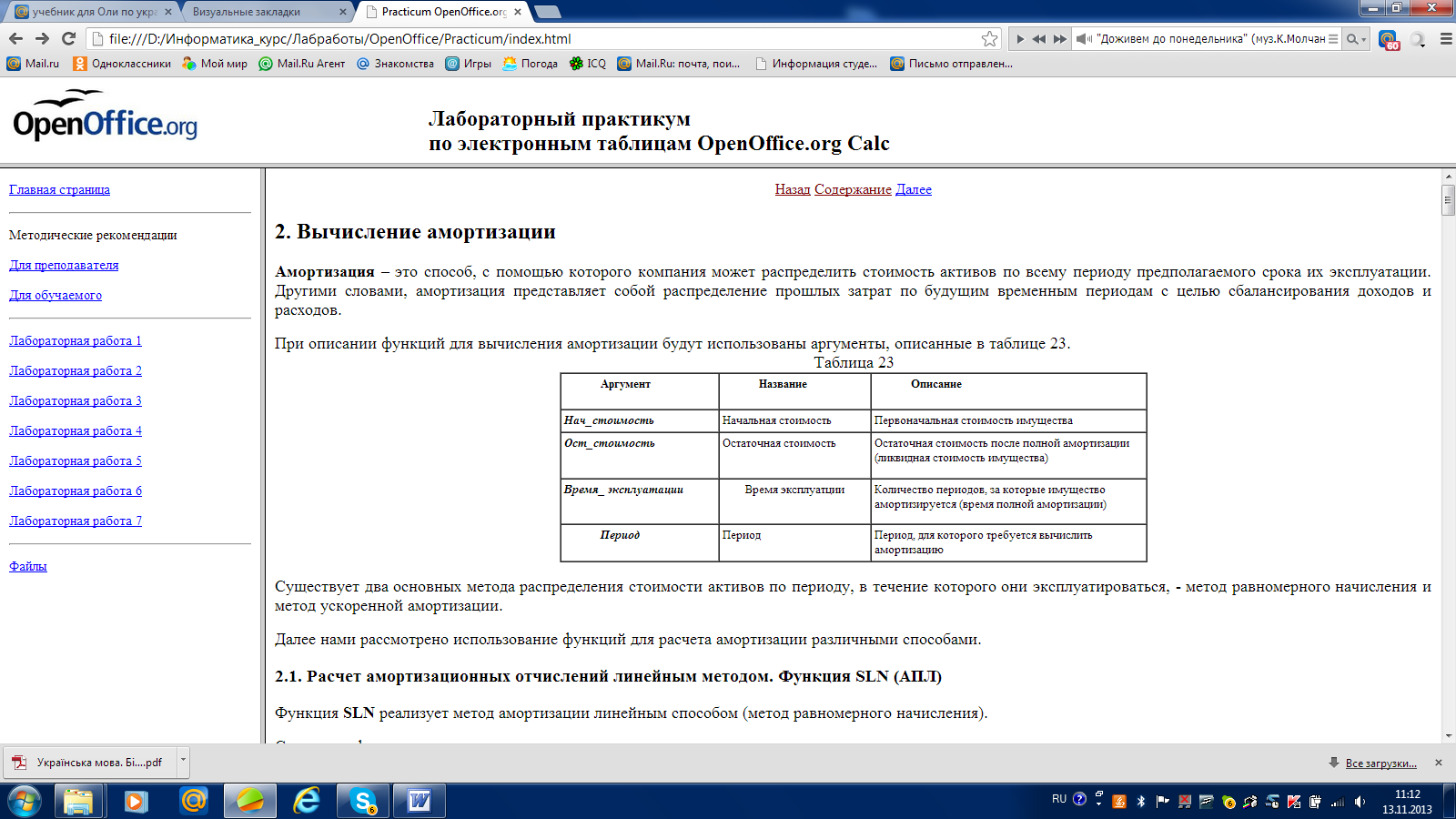The image size is (1456, 819).
Task: Open the 'Mail.Ru Агент' bookmark
Action: coord(302,64)
